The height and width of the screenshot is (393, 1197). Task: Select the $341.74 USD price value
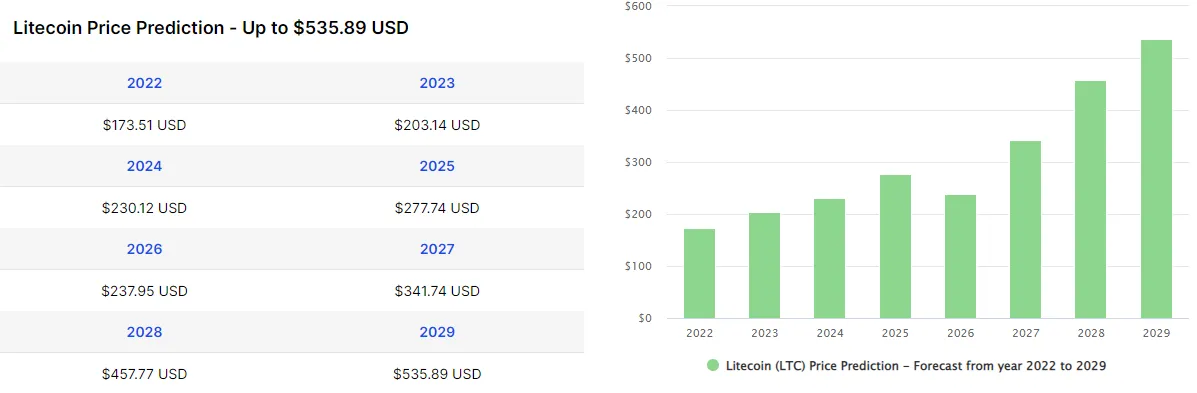(x=437, y=292)
